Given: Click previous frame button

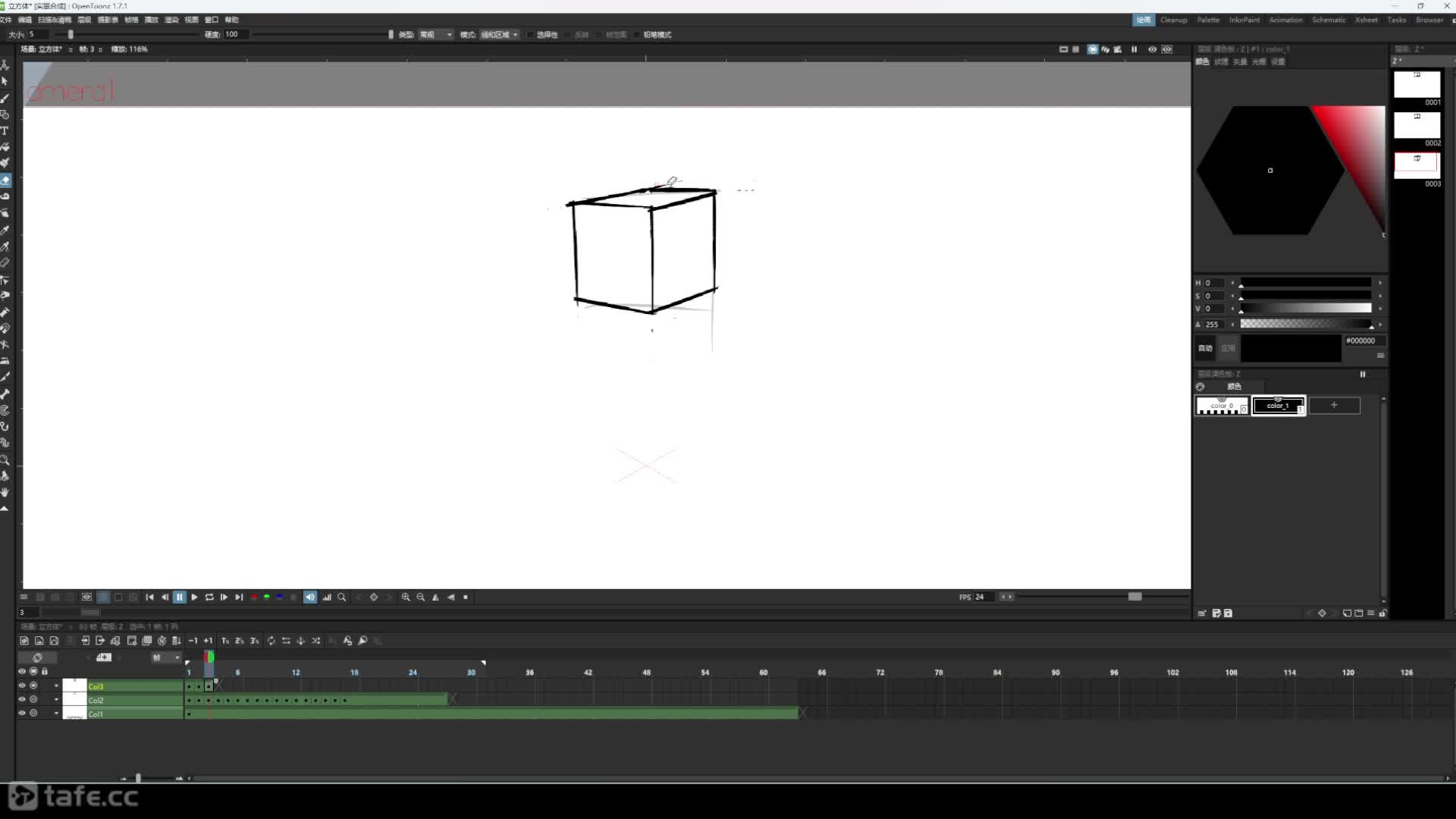Looking at the screenshot, I should [165, 598].
